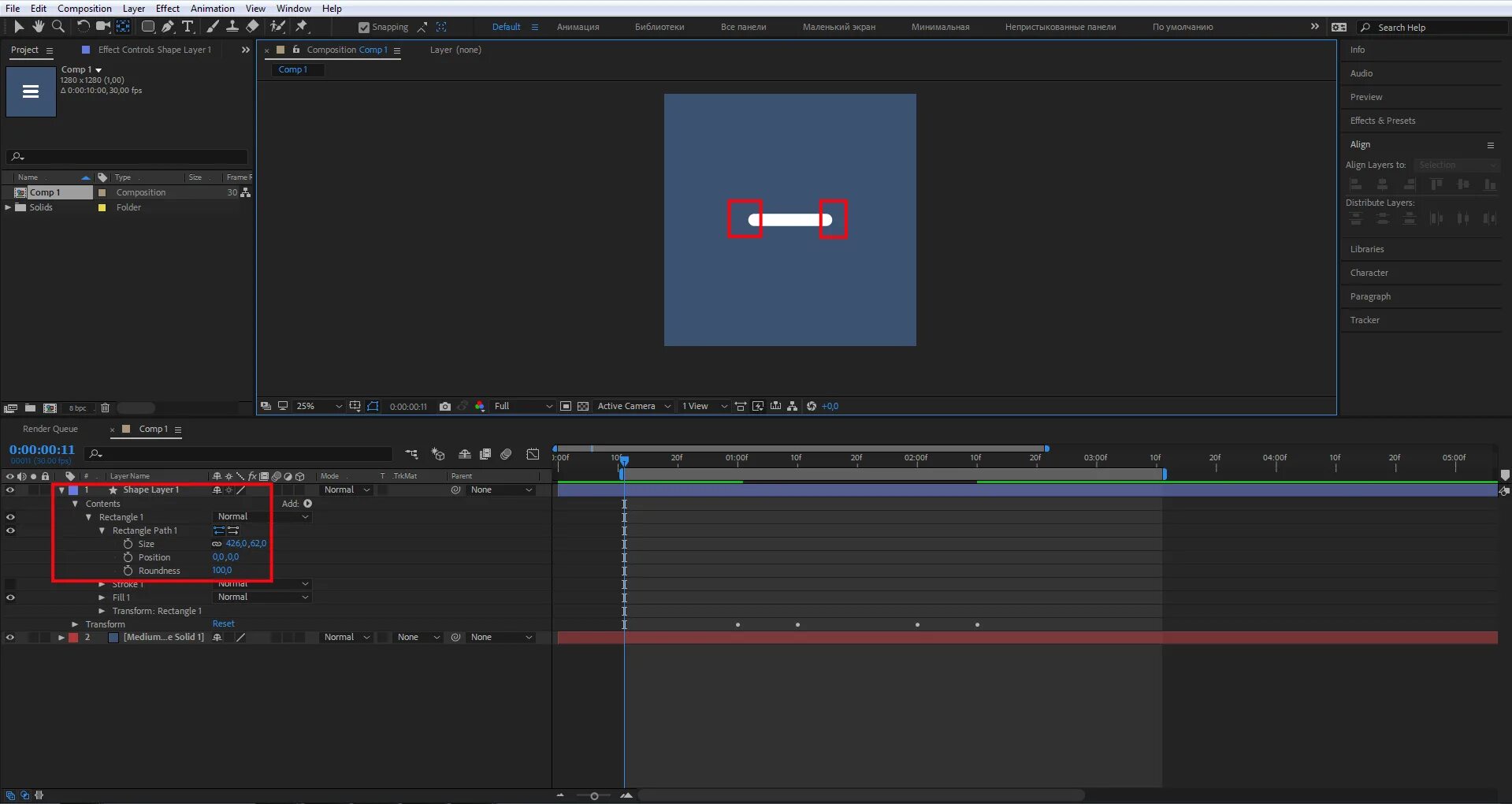Toggle Roundness property stopwatch

pyautogui.click(x=128, y=571)
